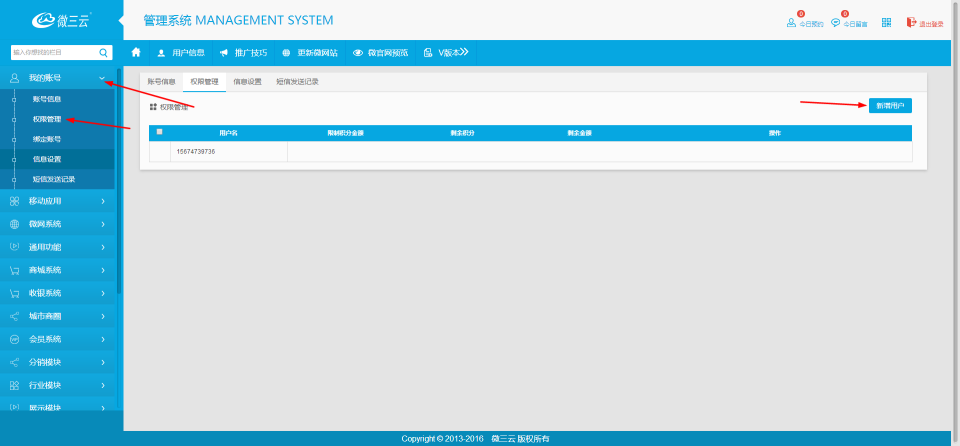
Task: Click the 新增用户 button
Action: (890, 105)
